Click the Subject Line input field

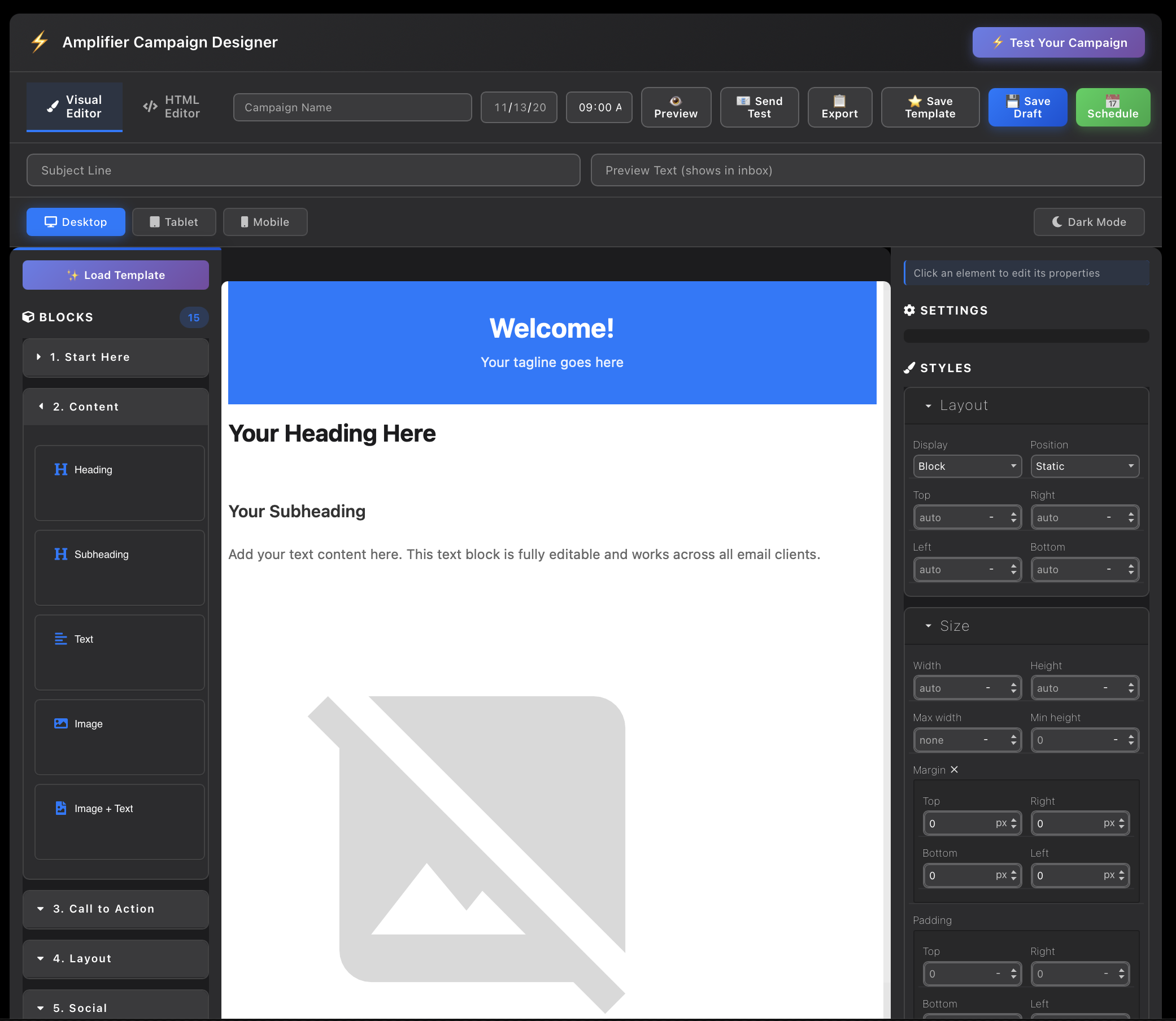(303, 170)
